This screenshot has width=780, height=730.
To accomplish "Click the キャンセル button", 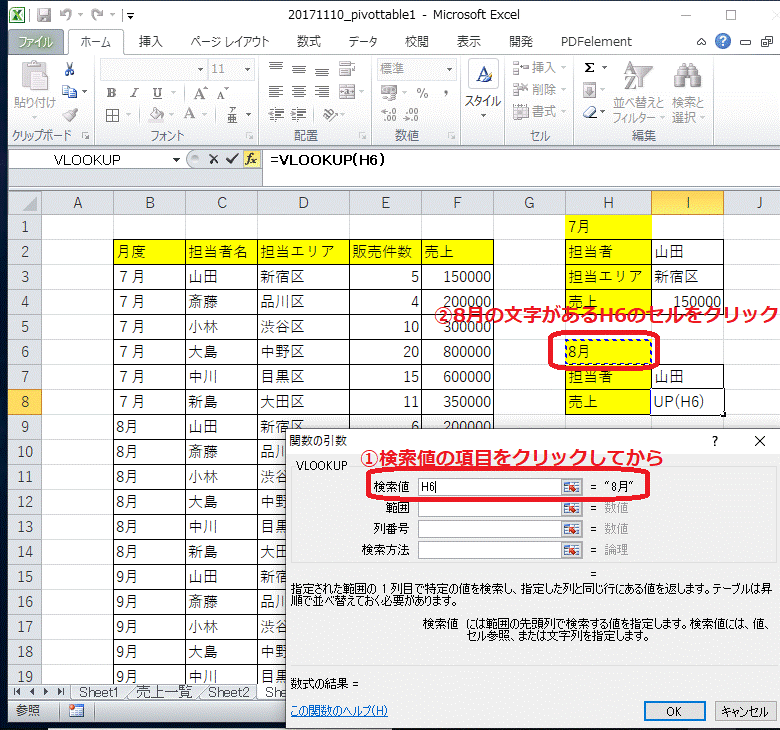I will 744,711.
